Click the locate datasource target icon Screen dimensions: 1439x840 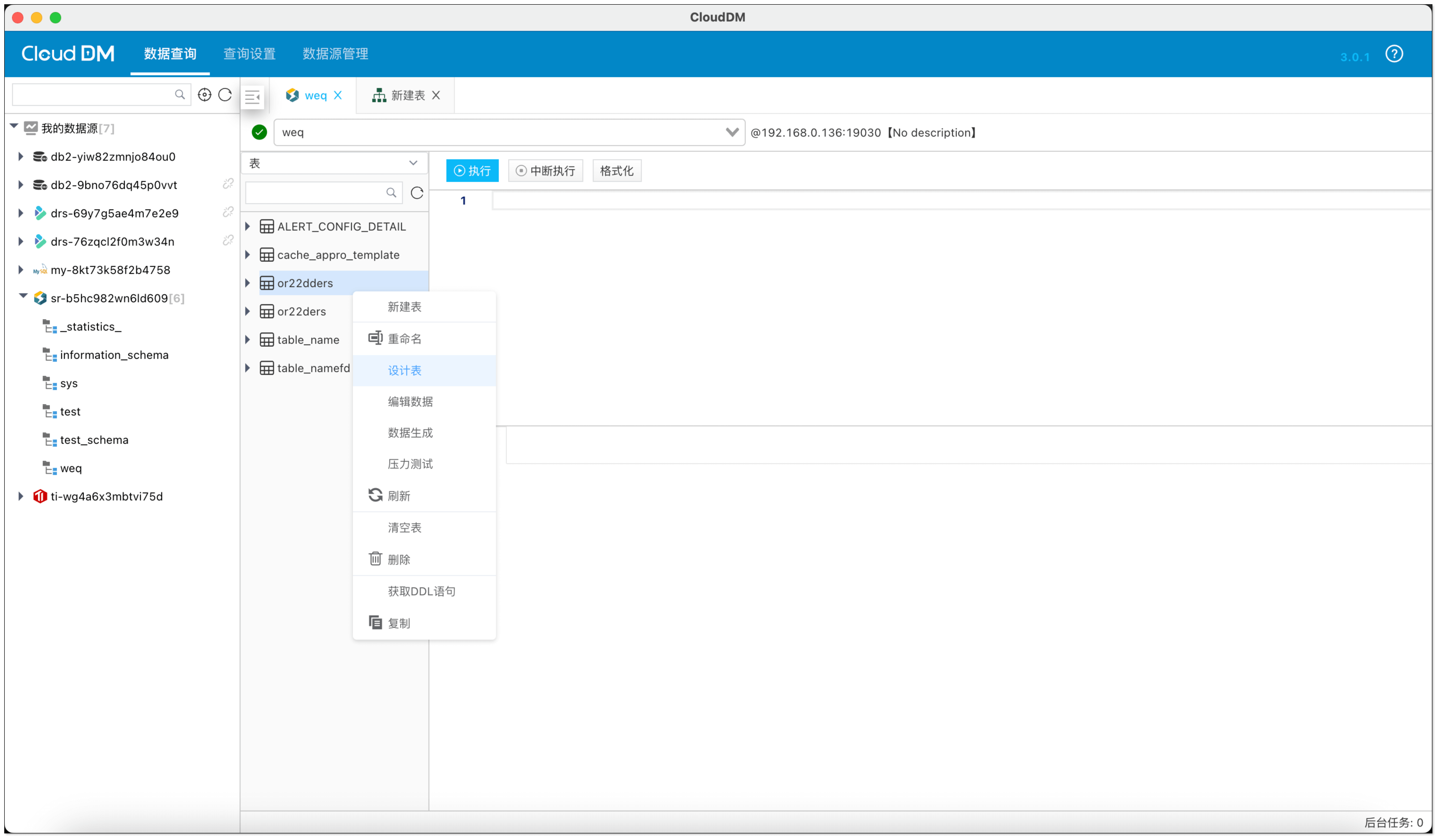pyautogui.click(x=204, y=95)
